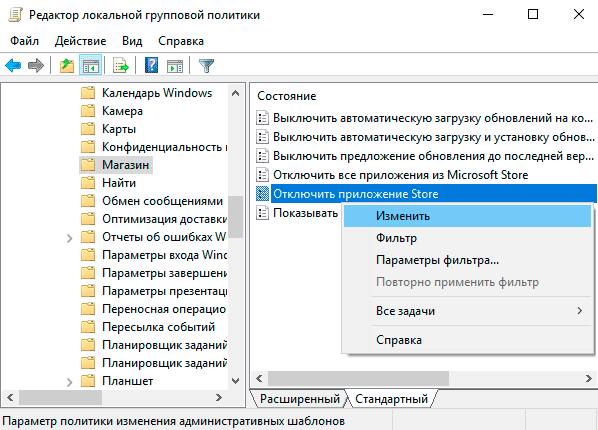Viewport: 598px width, 430px height.
Task: Open the Файл menu
Action: [x=24, y=41]
